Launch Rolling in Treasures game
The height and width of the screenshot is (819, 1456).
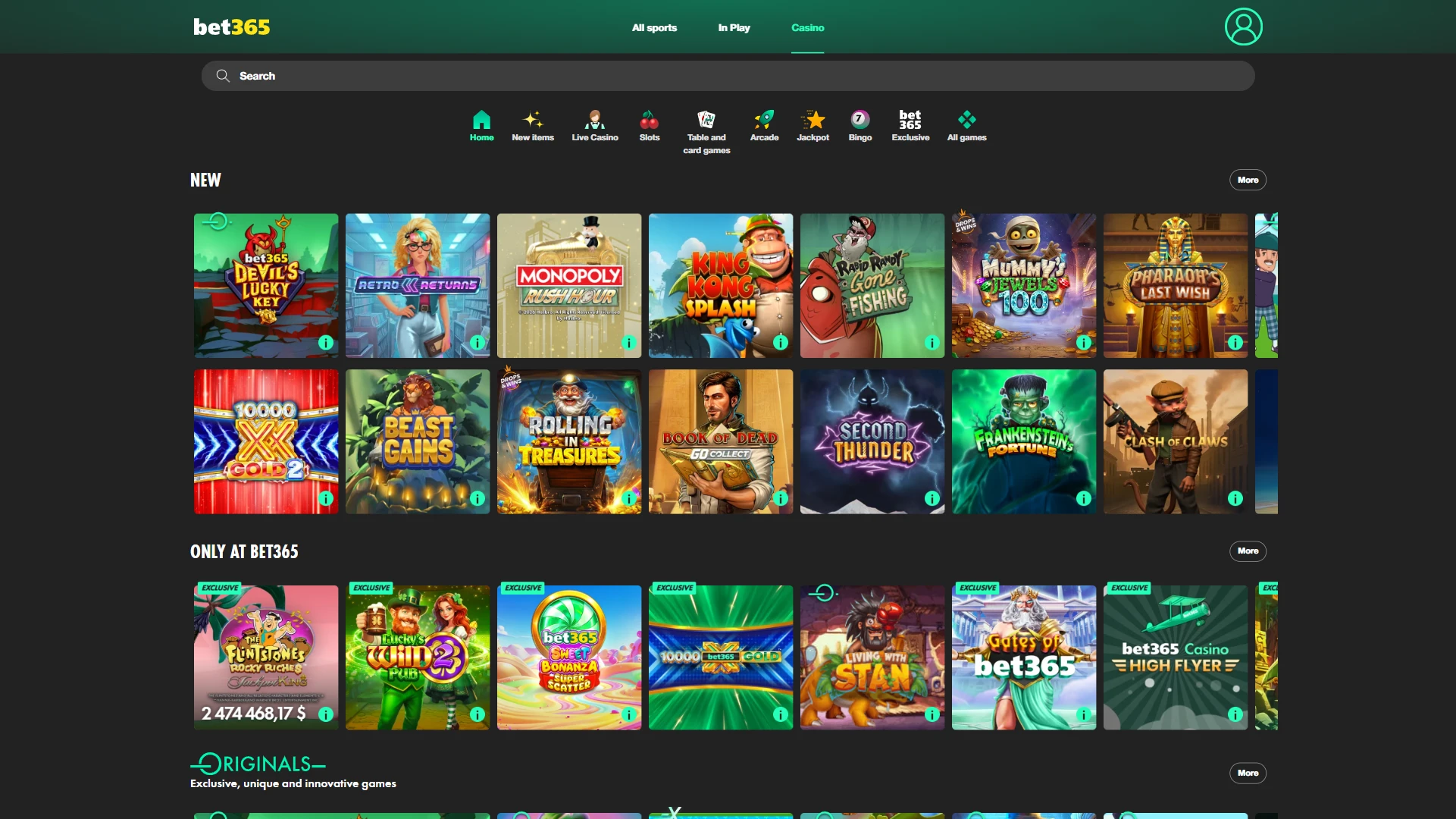pyautogui.click(x=569, y=441)
